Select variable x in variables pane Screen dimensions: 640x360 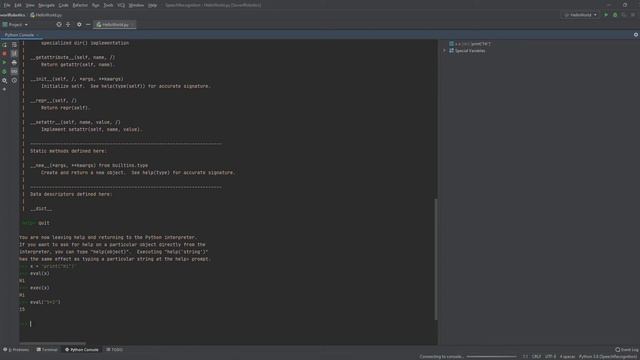469,44
